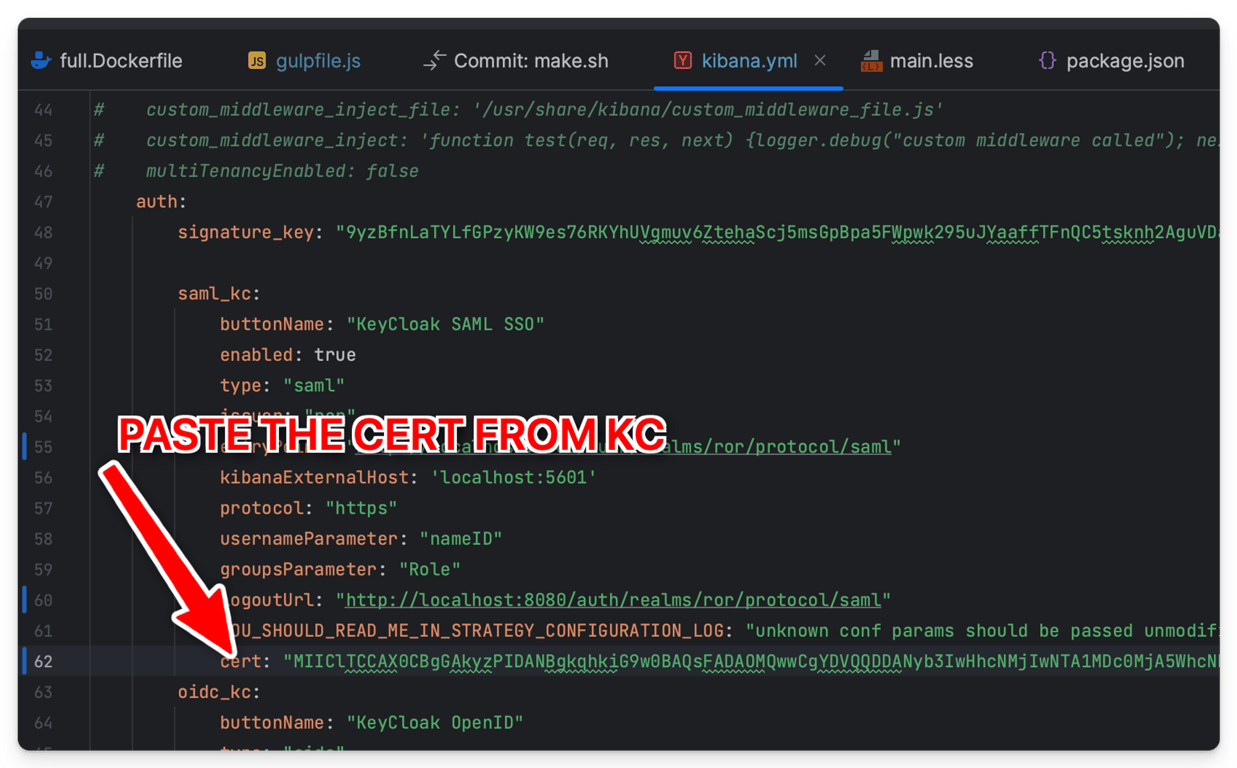Click the JS file icon on gulpfile.js

pos(256,61)
